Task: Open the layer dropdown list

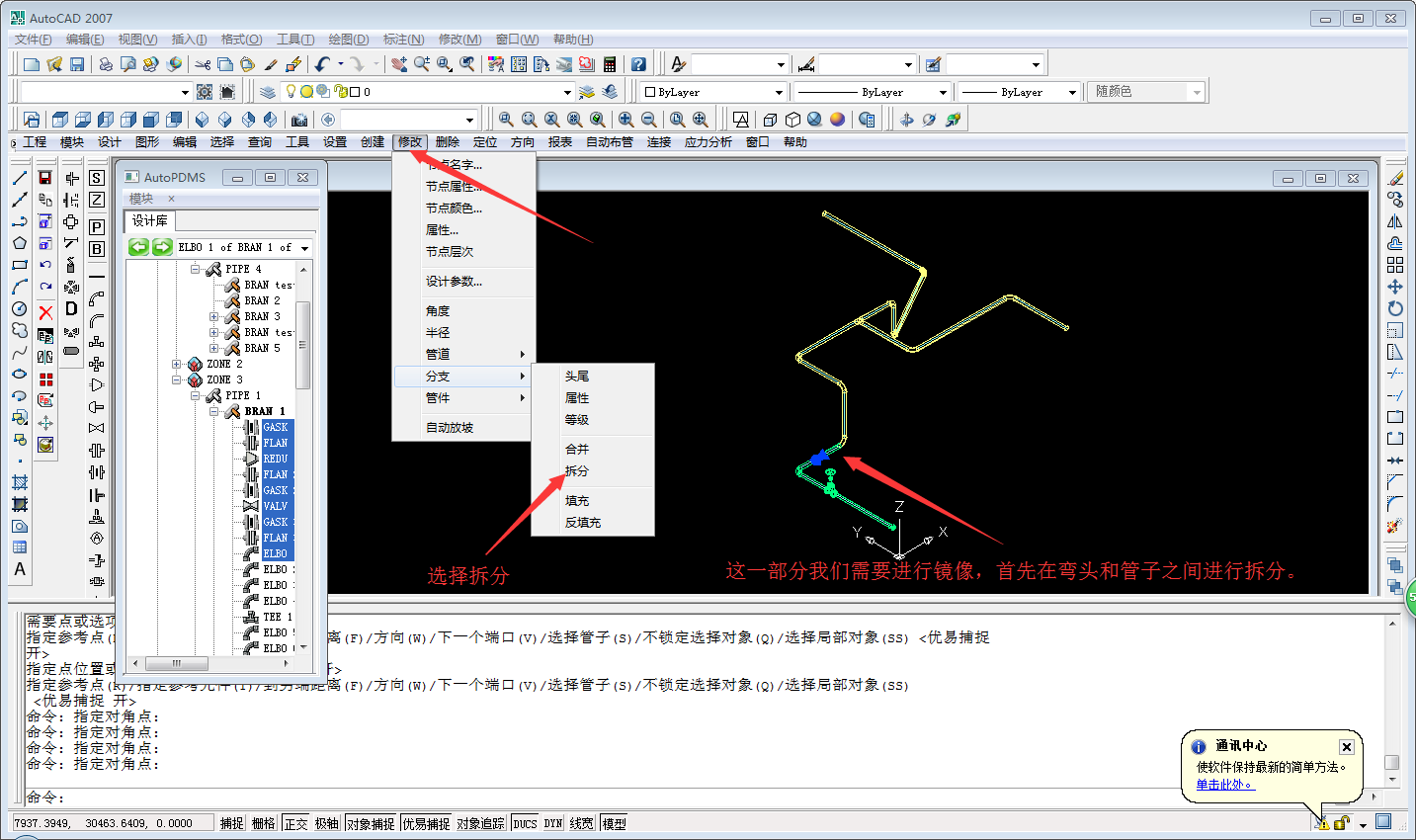Action: (x=567, y=92)
